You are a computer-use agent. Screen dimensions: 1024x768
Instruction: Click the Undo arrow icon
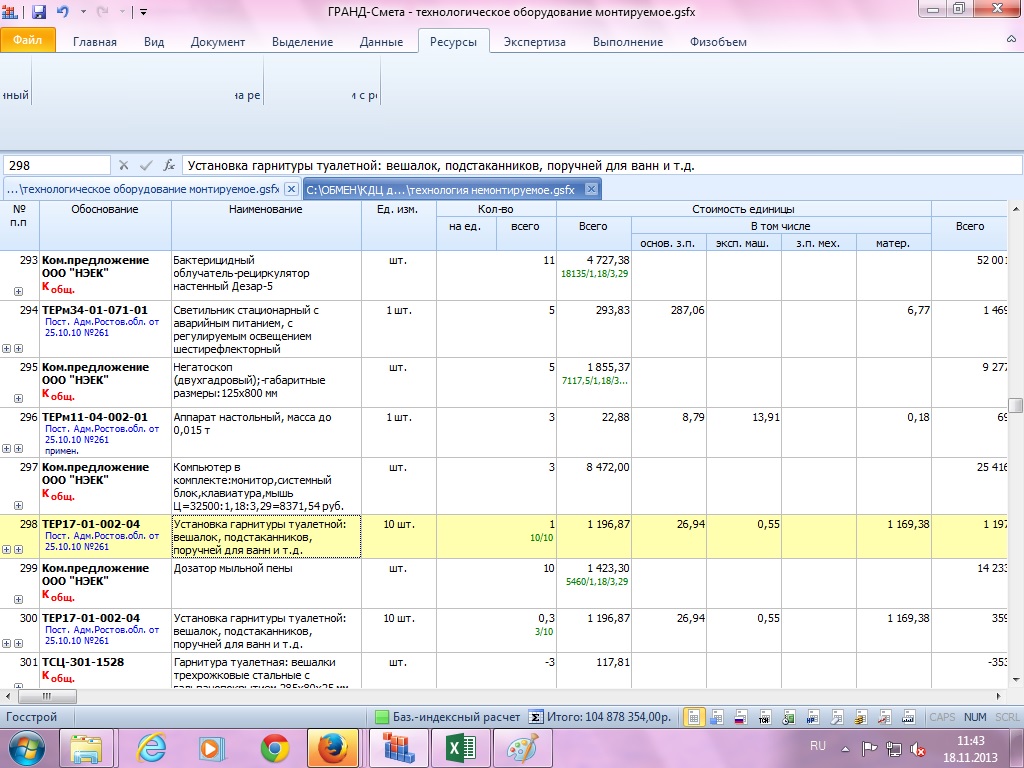point(64,12)
